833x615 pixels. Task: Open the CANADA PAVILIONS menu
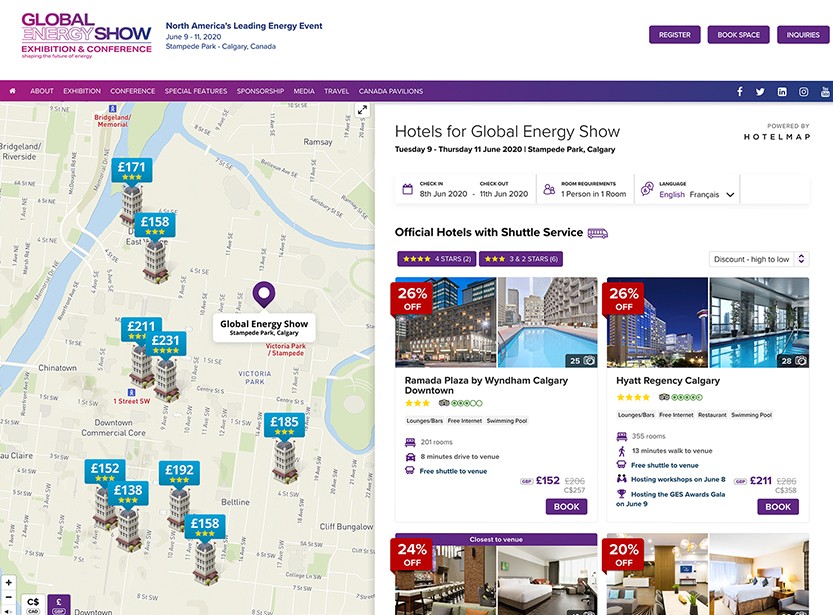391,91
